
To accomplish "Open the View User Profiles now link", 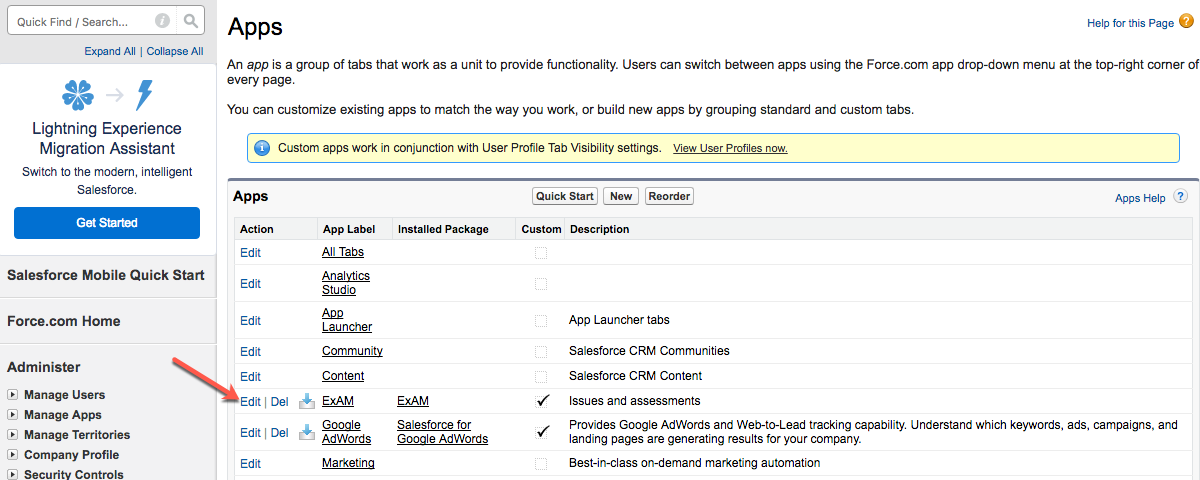I will click(x=730, y=148).
